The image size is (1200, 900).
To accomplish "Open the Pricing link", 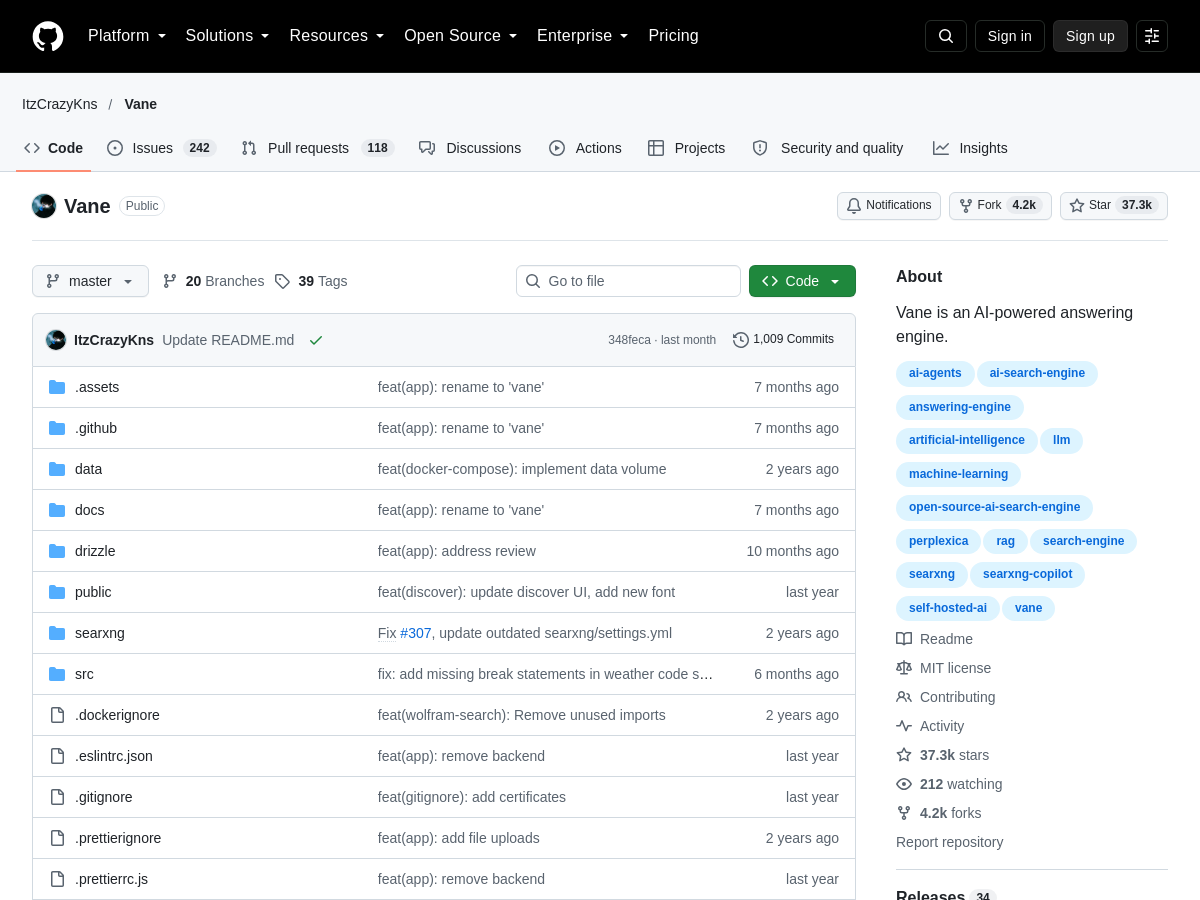I will pos(674,36).
